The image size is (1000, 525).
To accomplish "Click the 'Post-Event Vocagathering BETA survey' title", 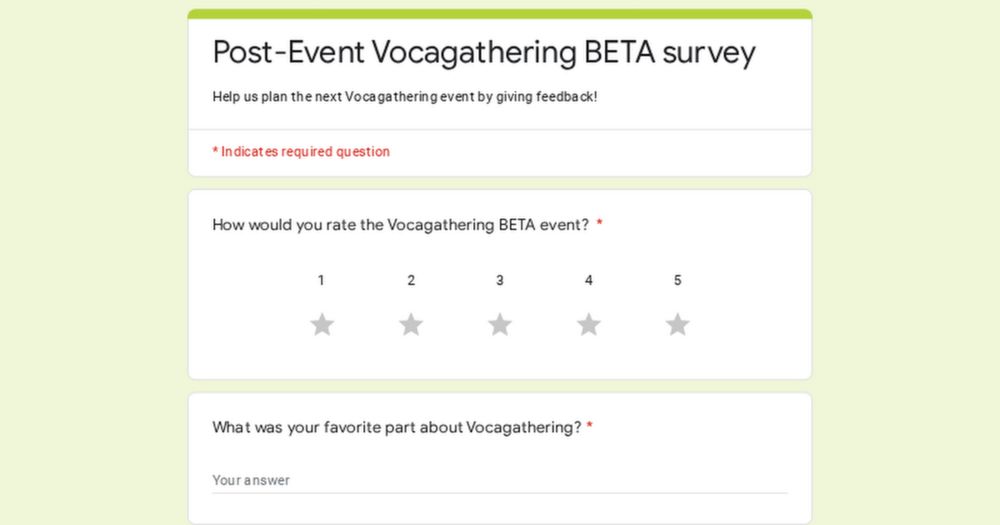I will pos(484,52).
